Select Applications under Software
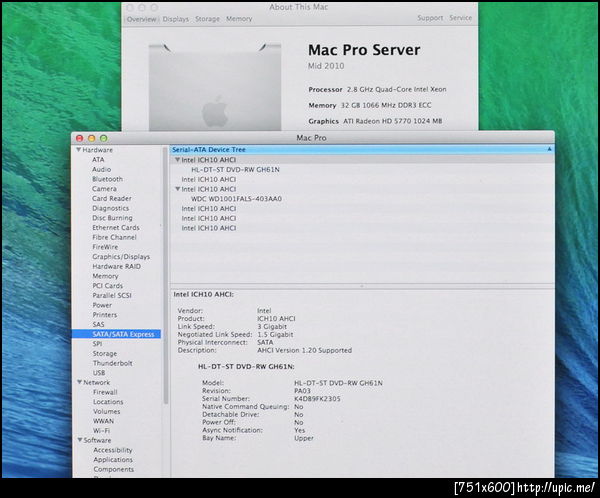 113,460
